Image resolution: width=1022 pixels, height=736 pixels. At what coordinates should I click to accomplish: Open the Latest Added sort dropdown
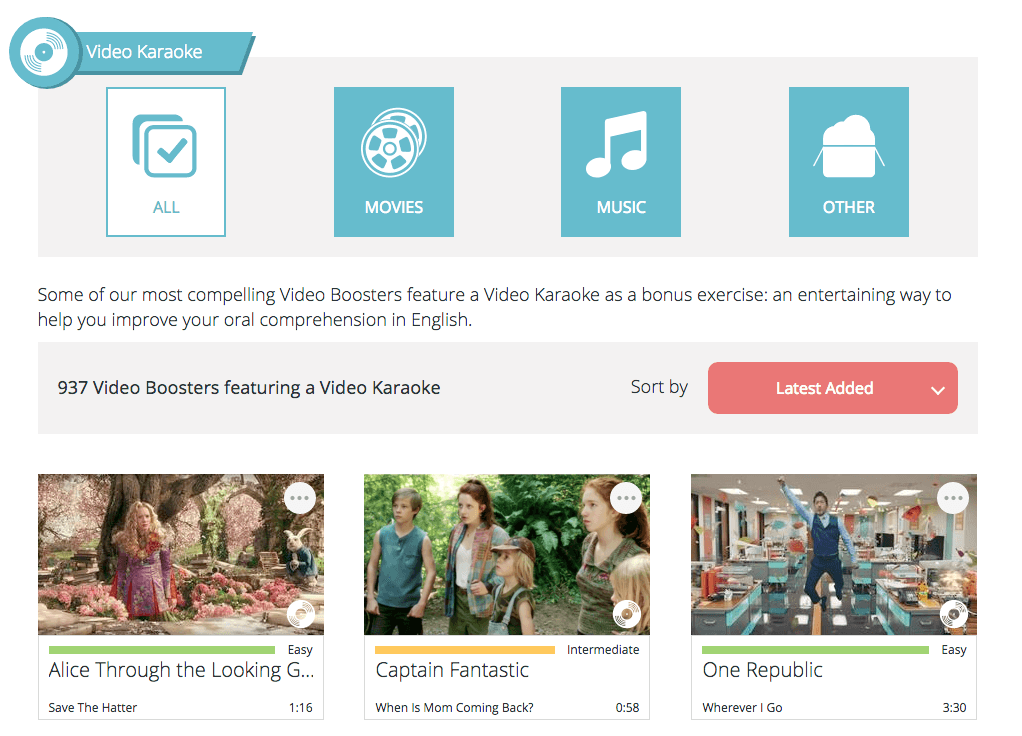click(x=832, y=388)
